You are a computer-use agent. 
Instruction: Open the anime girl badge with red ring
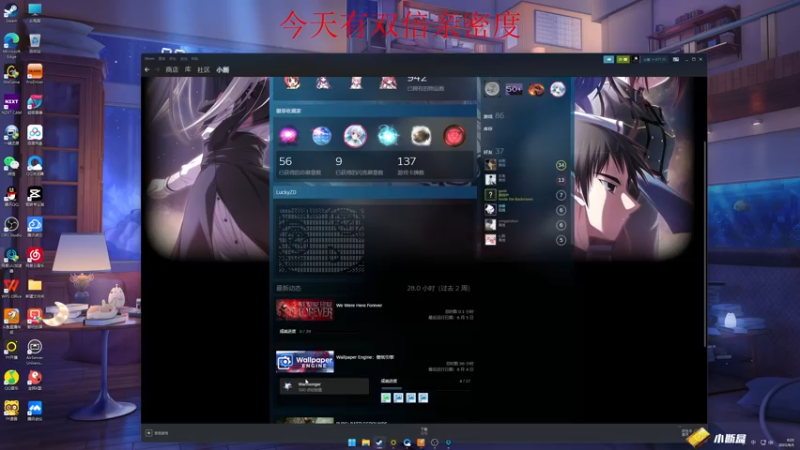(x=355, y=136)
